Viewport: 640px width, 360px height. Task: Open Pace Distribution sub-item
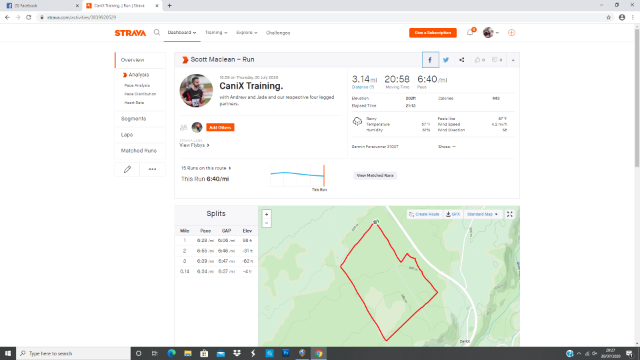[x=140, y=94]
